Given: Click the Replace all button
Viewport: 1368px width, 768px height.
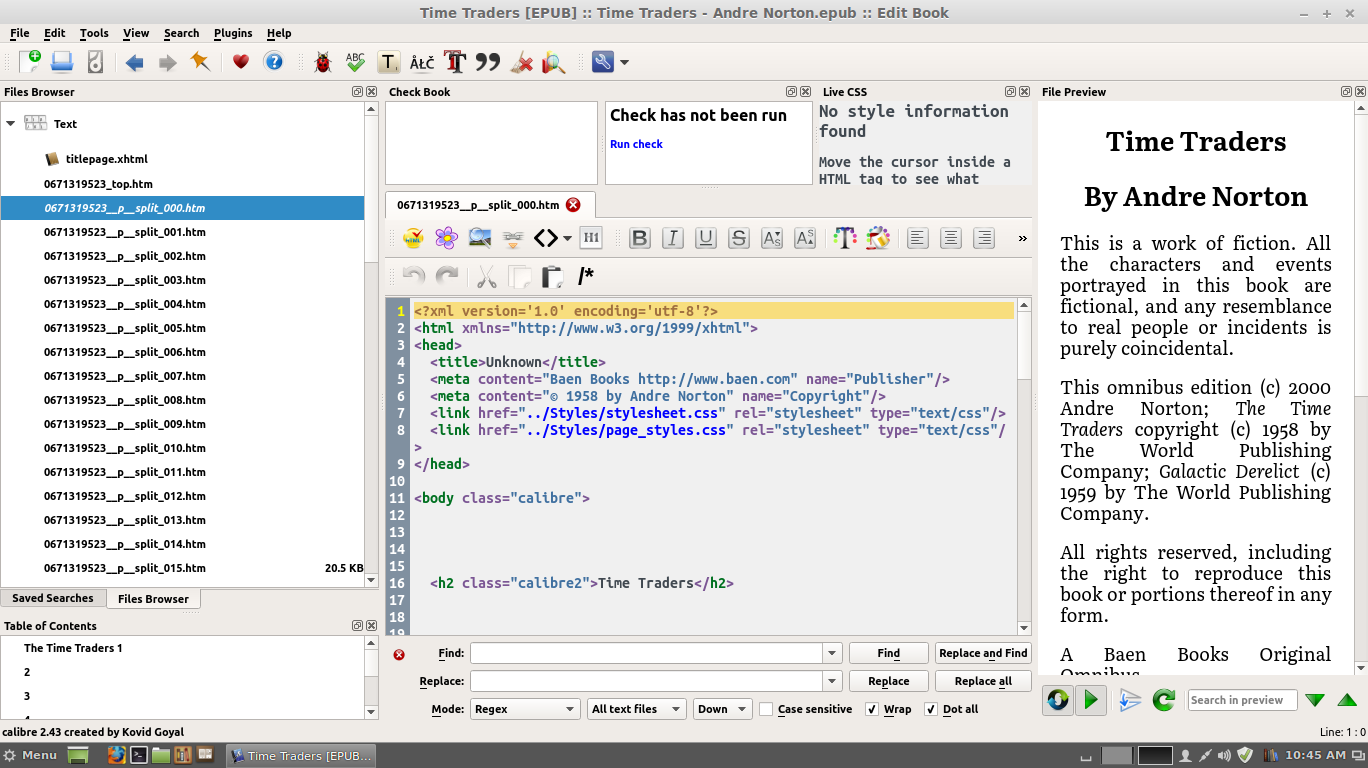Looking at the screenshot, I should tap(983, 681).
